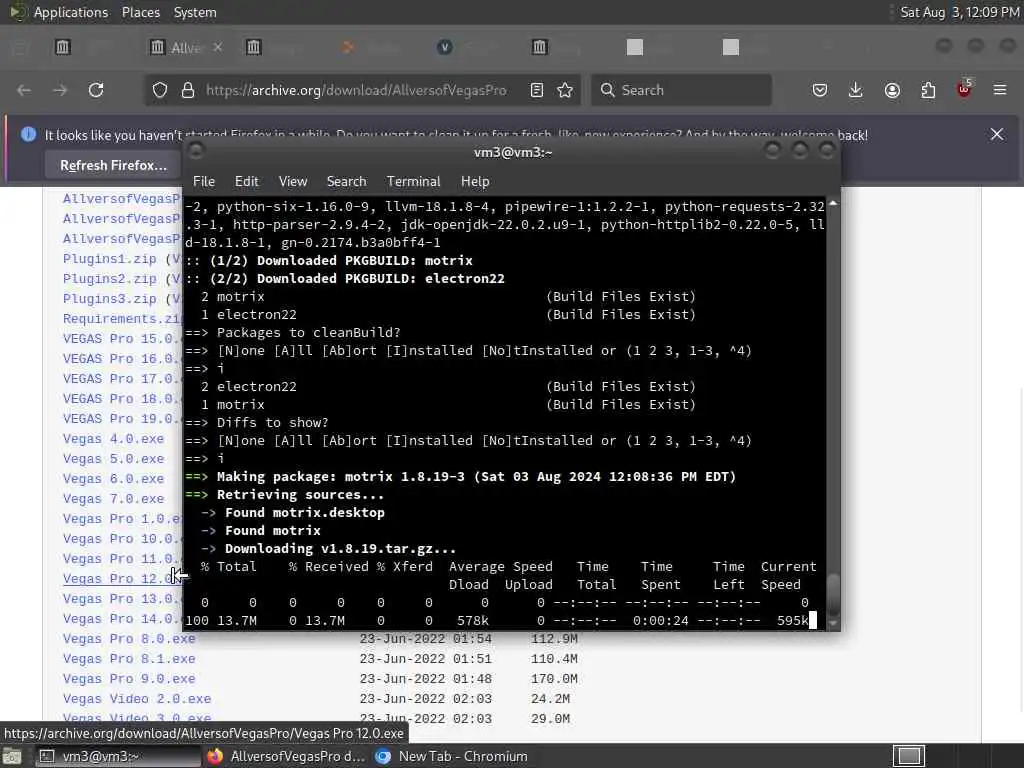Viewport: 1024px width, 768px height.
Task: Open the terminal View menu
Action: pos(293,182)
